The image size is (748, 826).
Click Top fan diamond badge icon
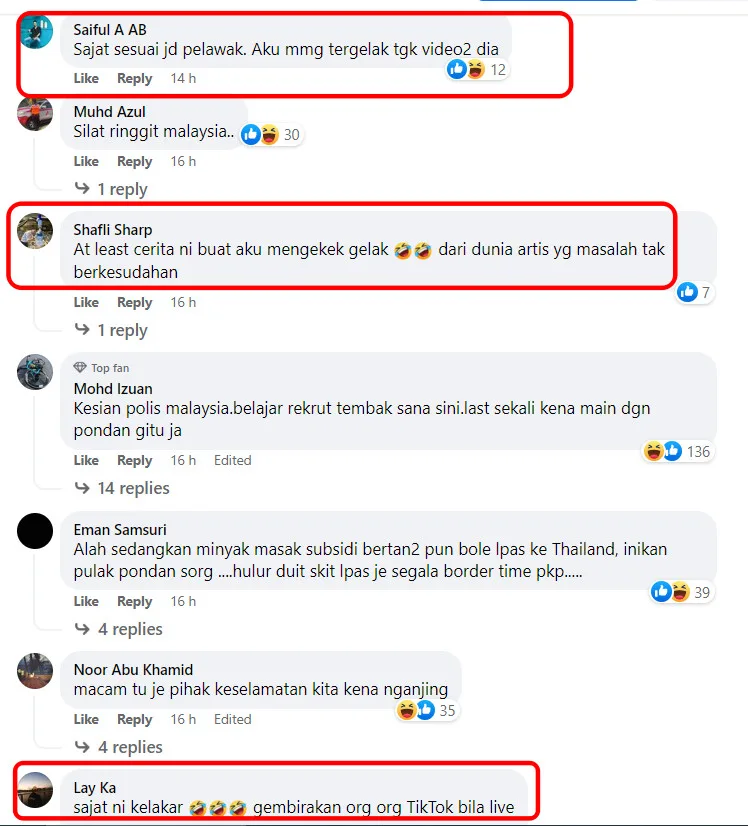coord(80,367)
